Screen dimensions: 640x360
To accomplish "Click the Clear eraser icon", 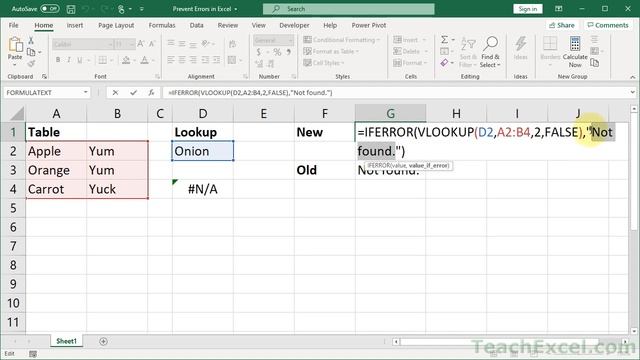I will 444,62.
